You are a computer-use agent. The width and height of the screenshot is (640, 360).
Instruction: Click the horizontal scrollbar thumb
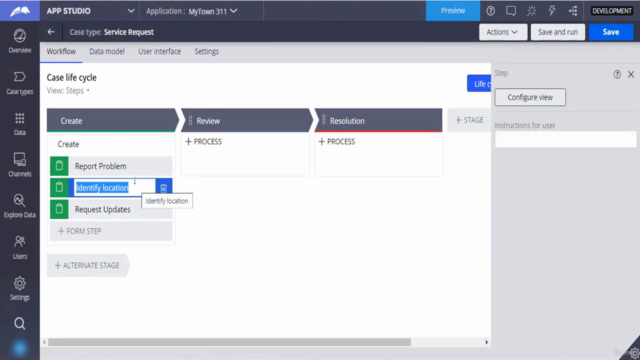click(229, 342)
